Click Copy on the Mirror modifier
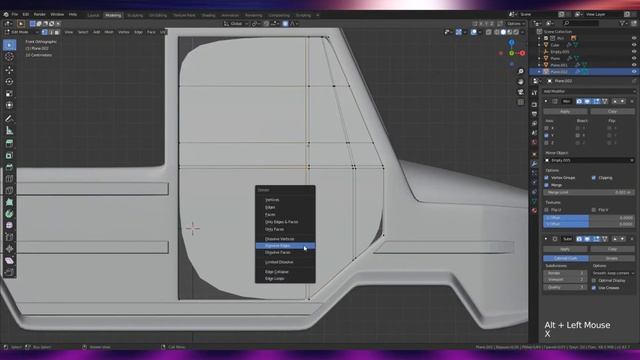The image size is (640, 360). click(x=612, y=111)
